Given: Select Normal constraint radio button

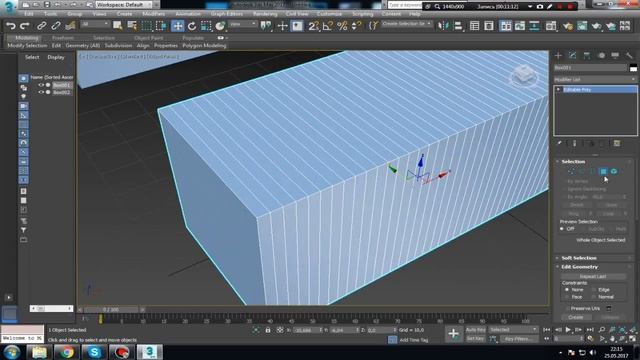Looking at the screenshot, I should point(594,297).
